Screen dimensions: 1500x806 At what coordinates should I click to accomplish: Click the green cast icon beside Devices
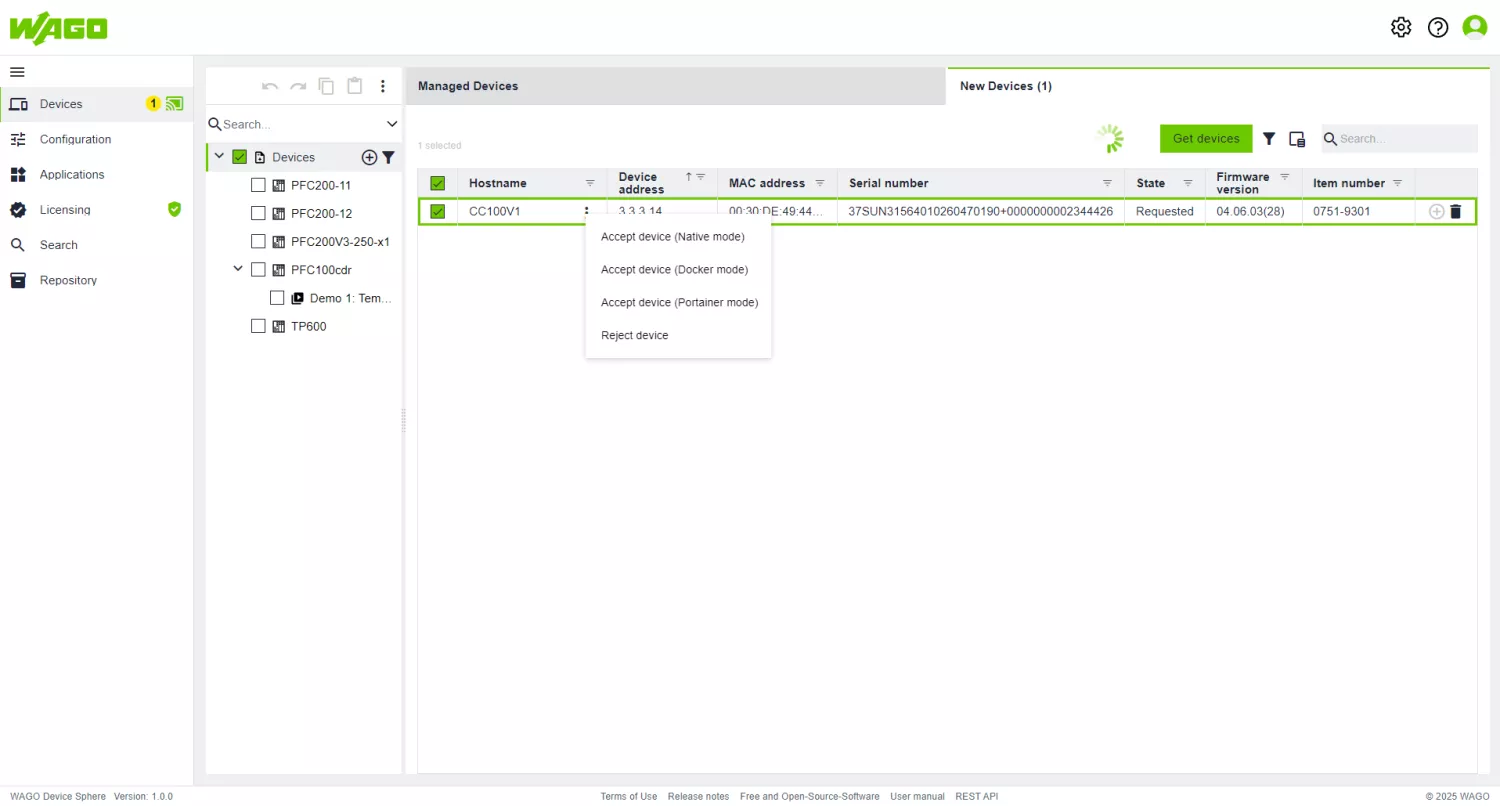tap(175, 103)
